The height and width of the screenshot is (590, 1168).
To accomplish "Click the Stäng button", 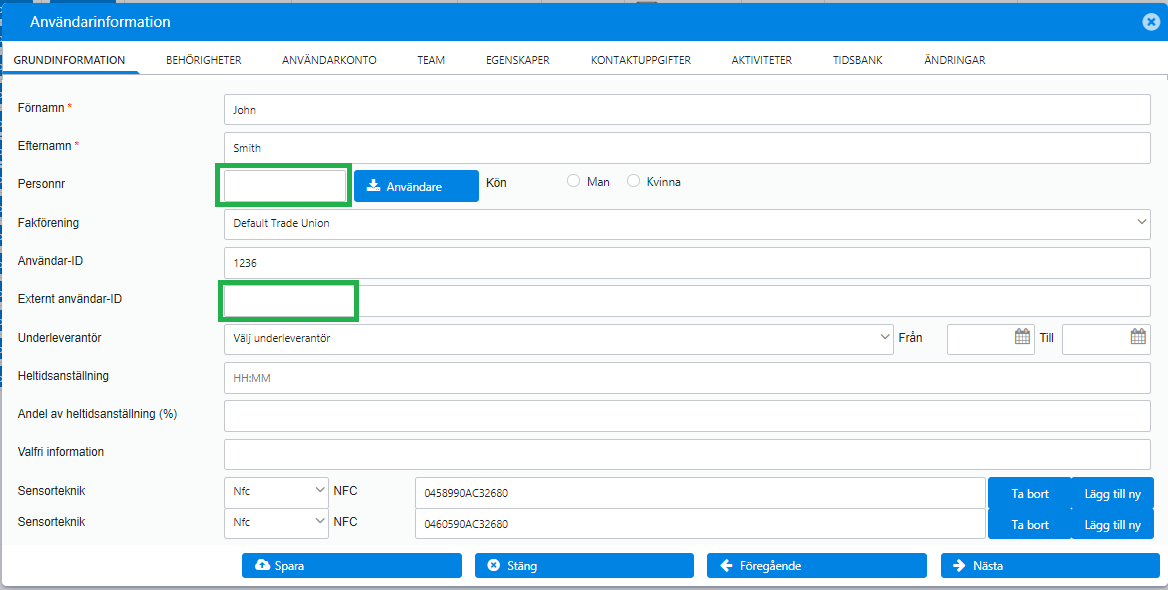I will coord(584,565).
